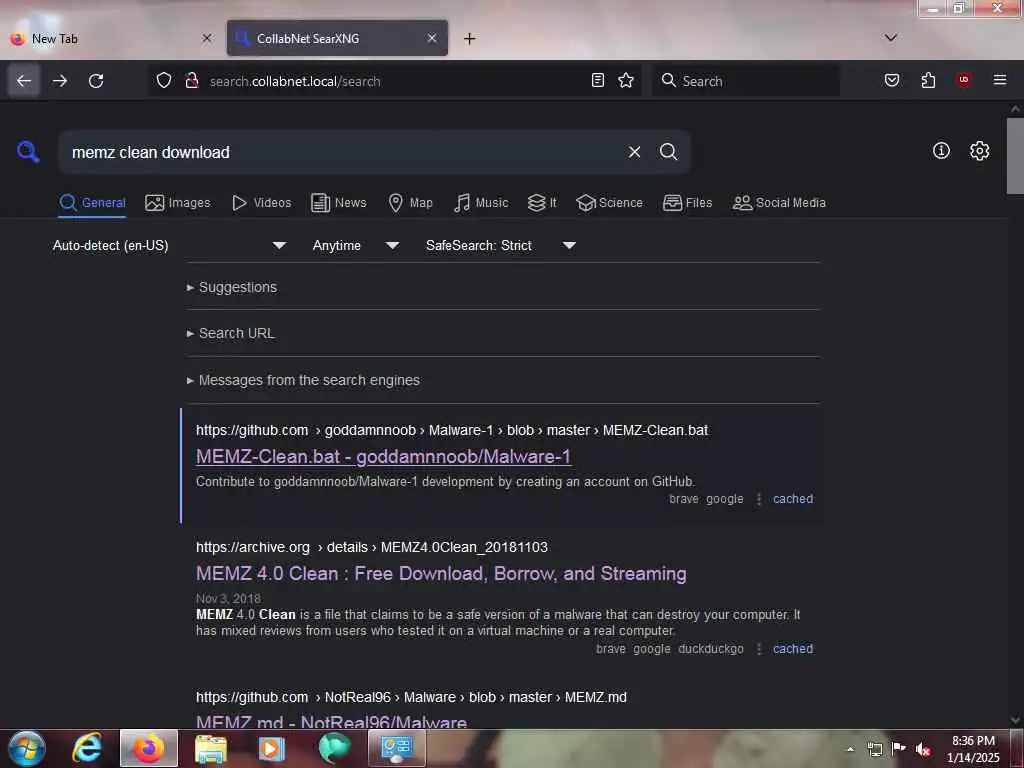Open a new tab with plus button

pyautogui.click(x=470, y=39)
